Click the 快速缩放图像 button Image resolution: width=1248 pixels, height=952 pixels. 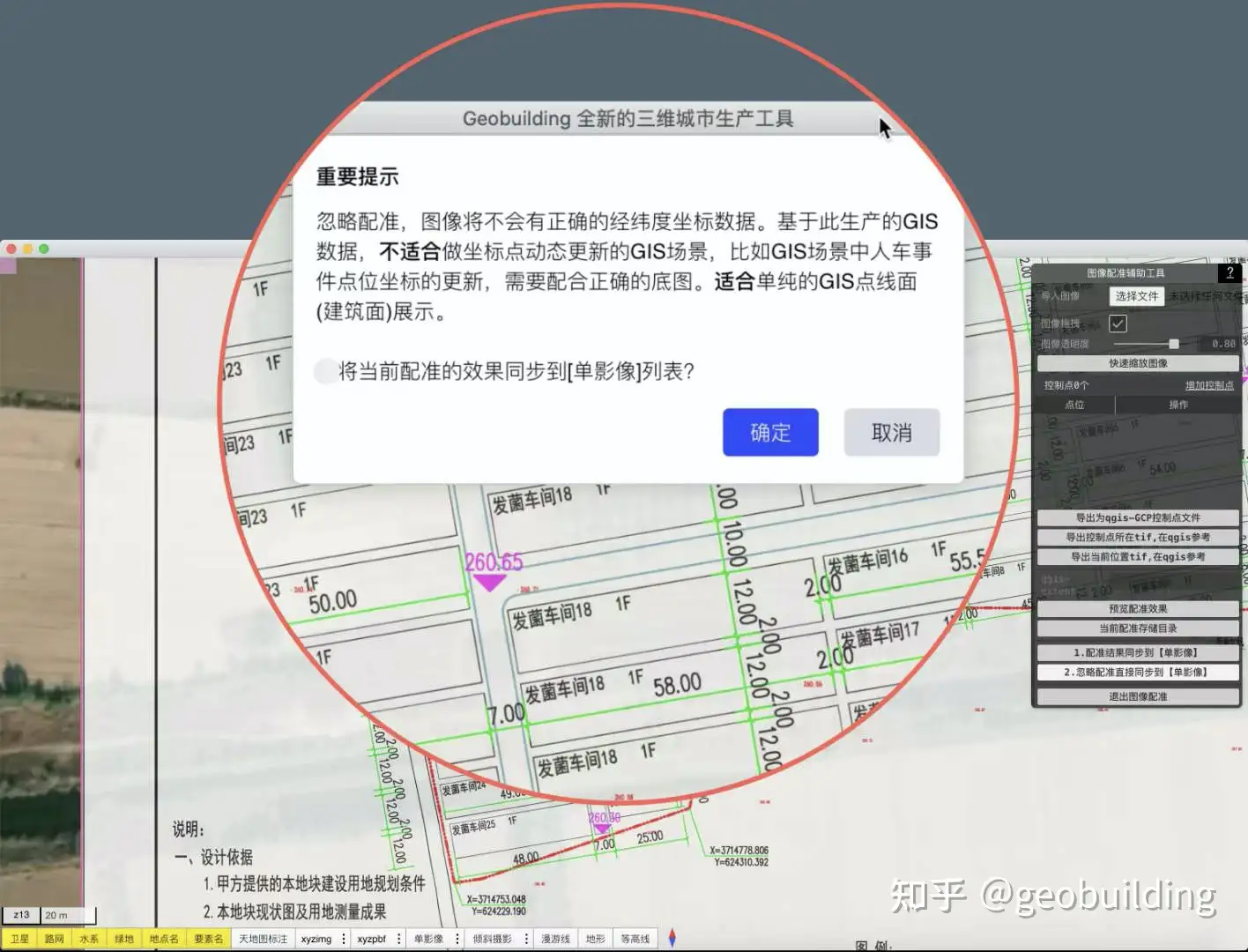coord(1138,363)
